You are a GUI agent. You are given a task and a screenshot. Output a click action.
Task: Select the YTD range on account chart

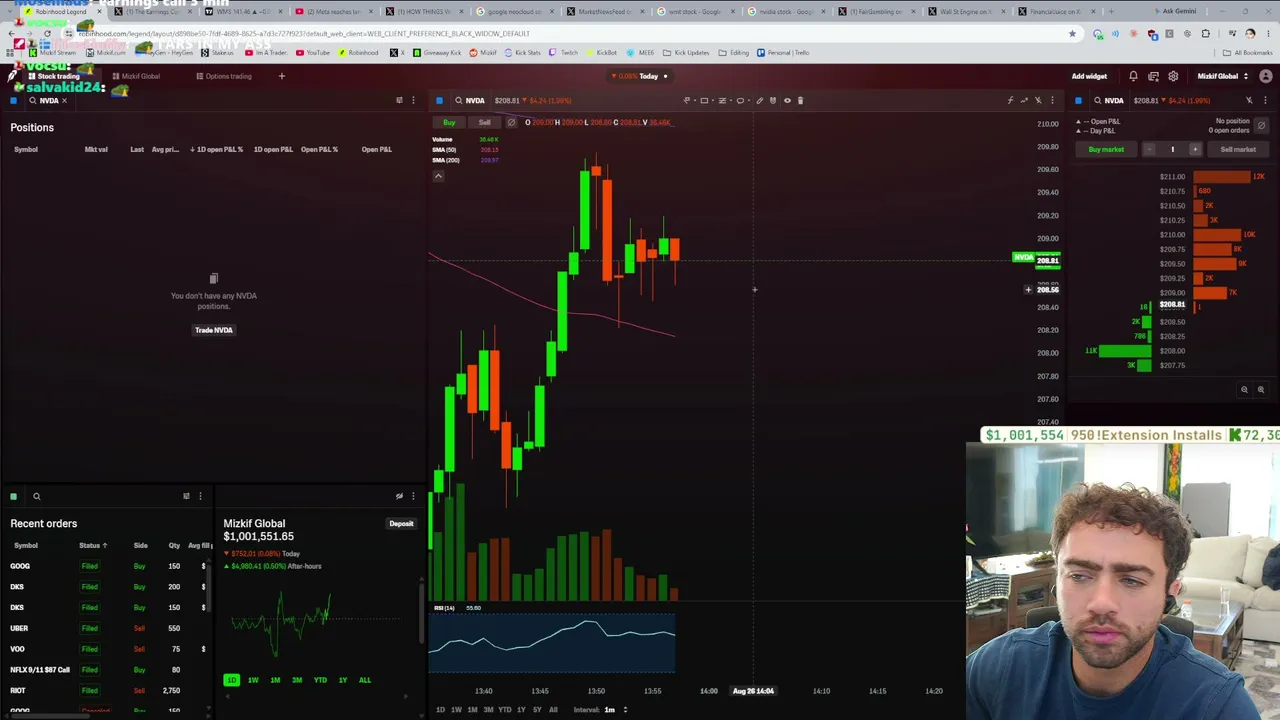[x=320, y=680]
